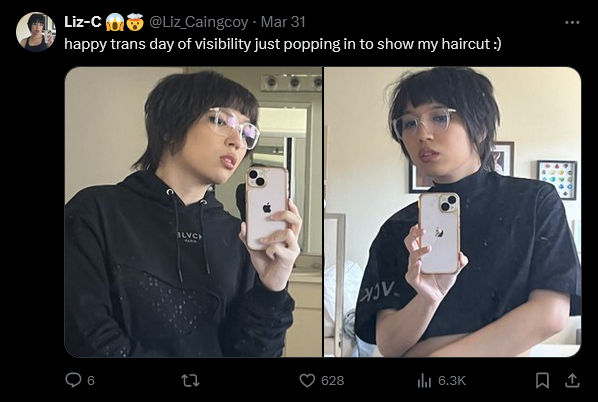Click the 6 replies count
The height and width of the screenshot is (402, 598).
coord(91,381)
